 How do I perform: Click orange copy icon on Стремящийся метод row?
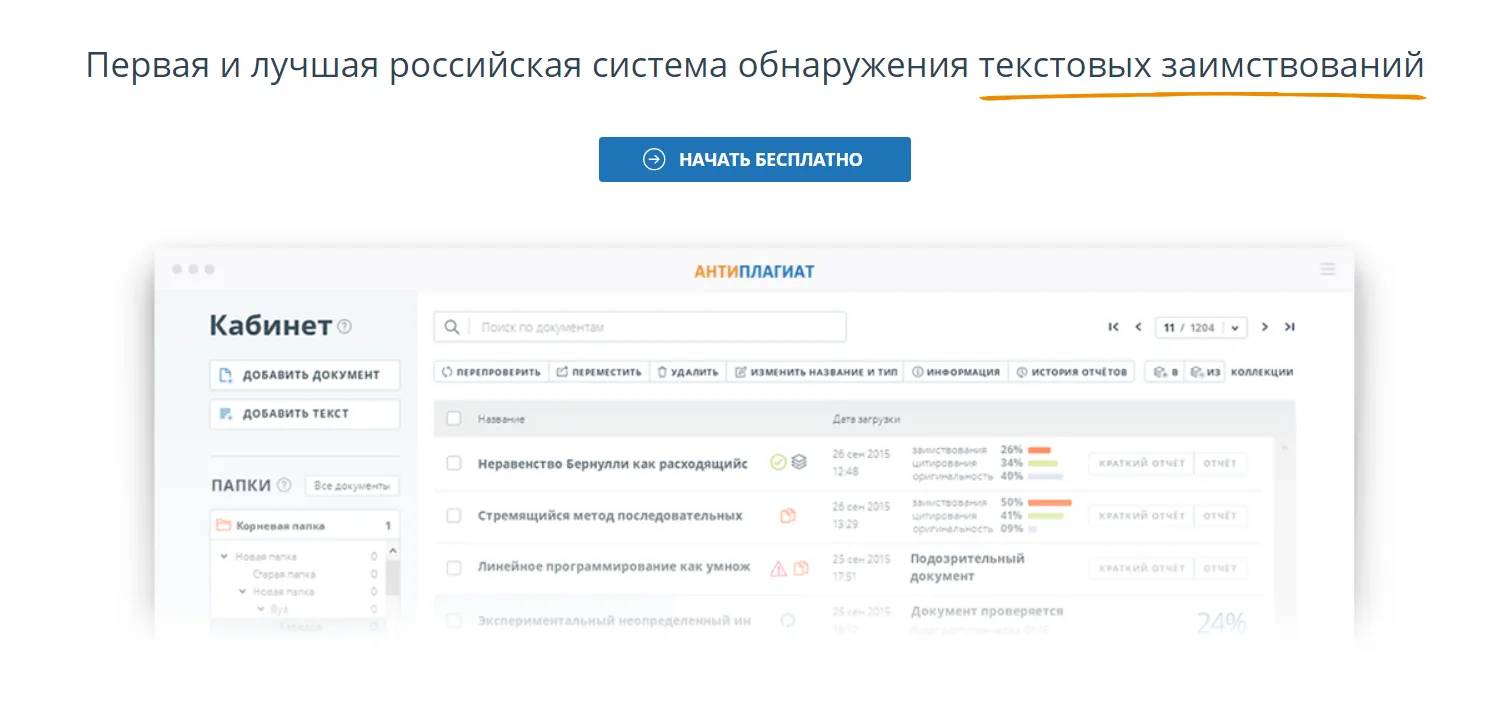(x=788, y=516)
